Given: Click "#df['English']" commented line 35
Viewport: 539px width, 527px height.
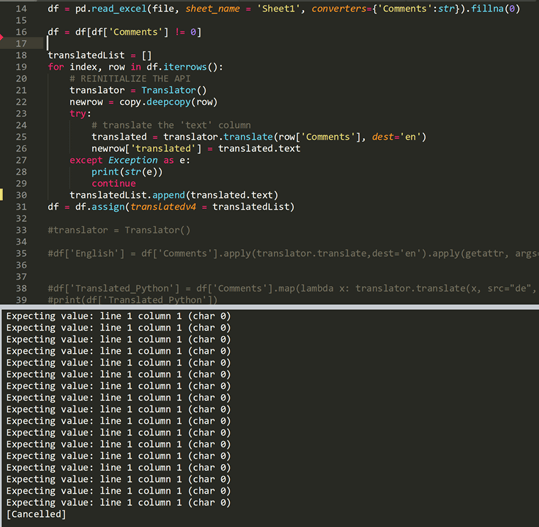Looking at the screenshot, I should (86, 253).
